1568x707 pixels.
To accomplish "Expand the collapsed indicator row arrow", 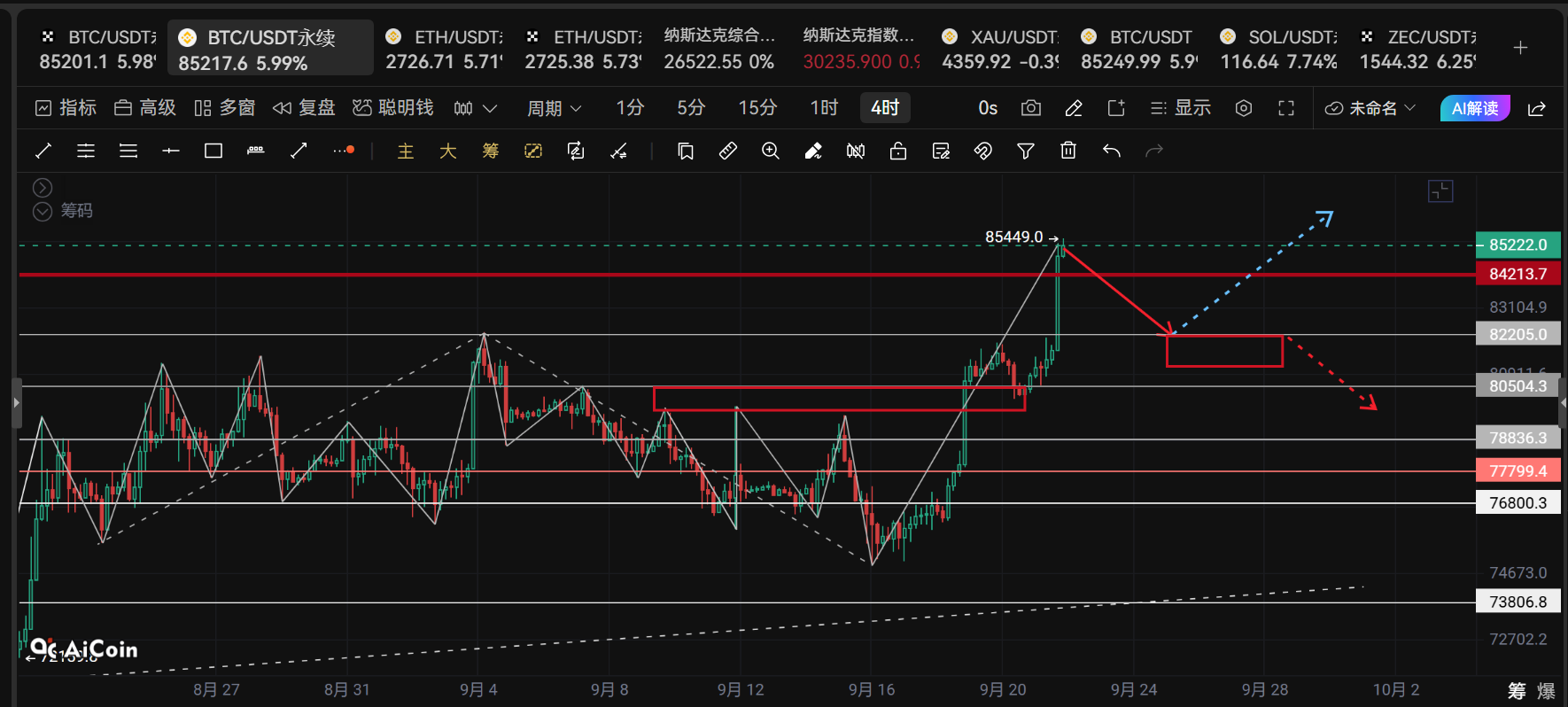I will point(43,188).
